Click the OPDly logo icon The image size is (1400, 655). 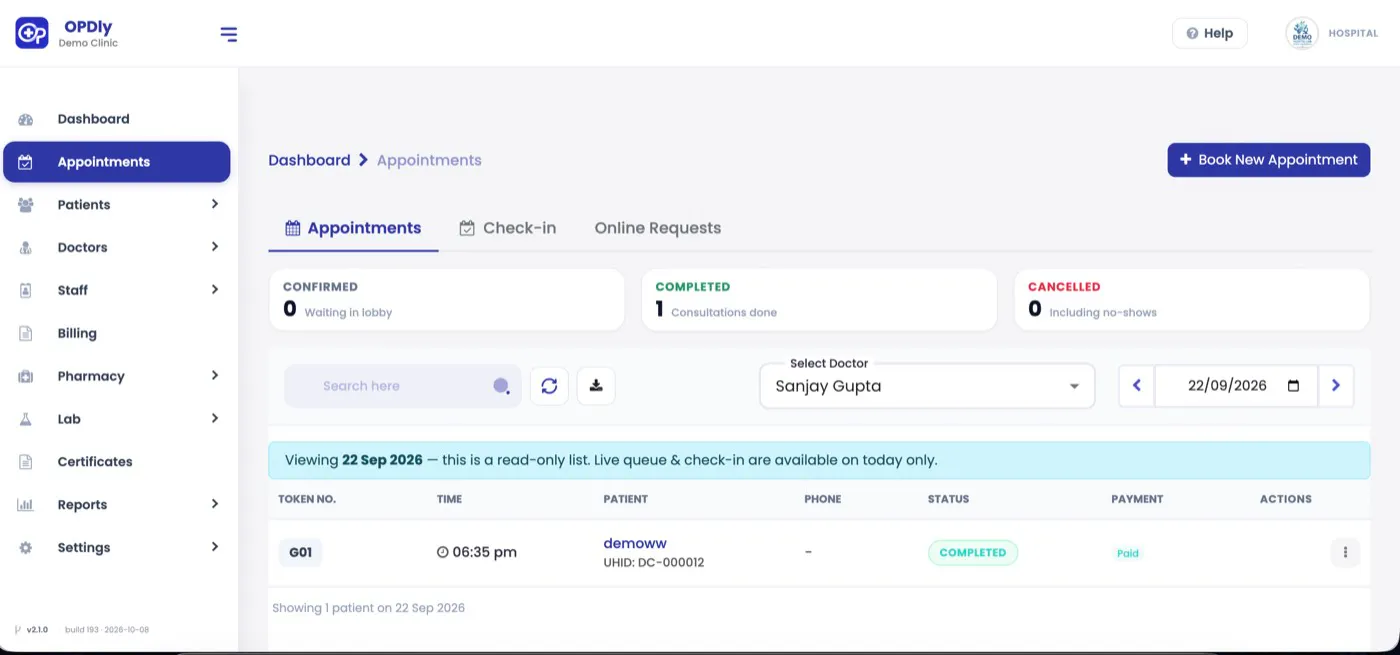pyautogui.click(x=32, y=33)
